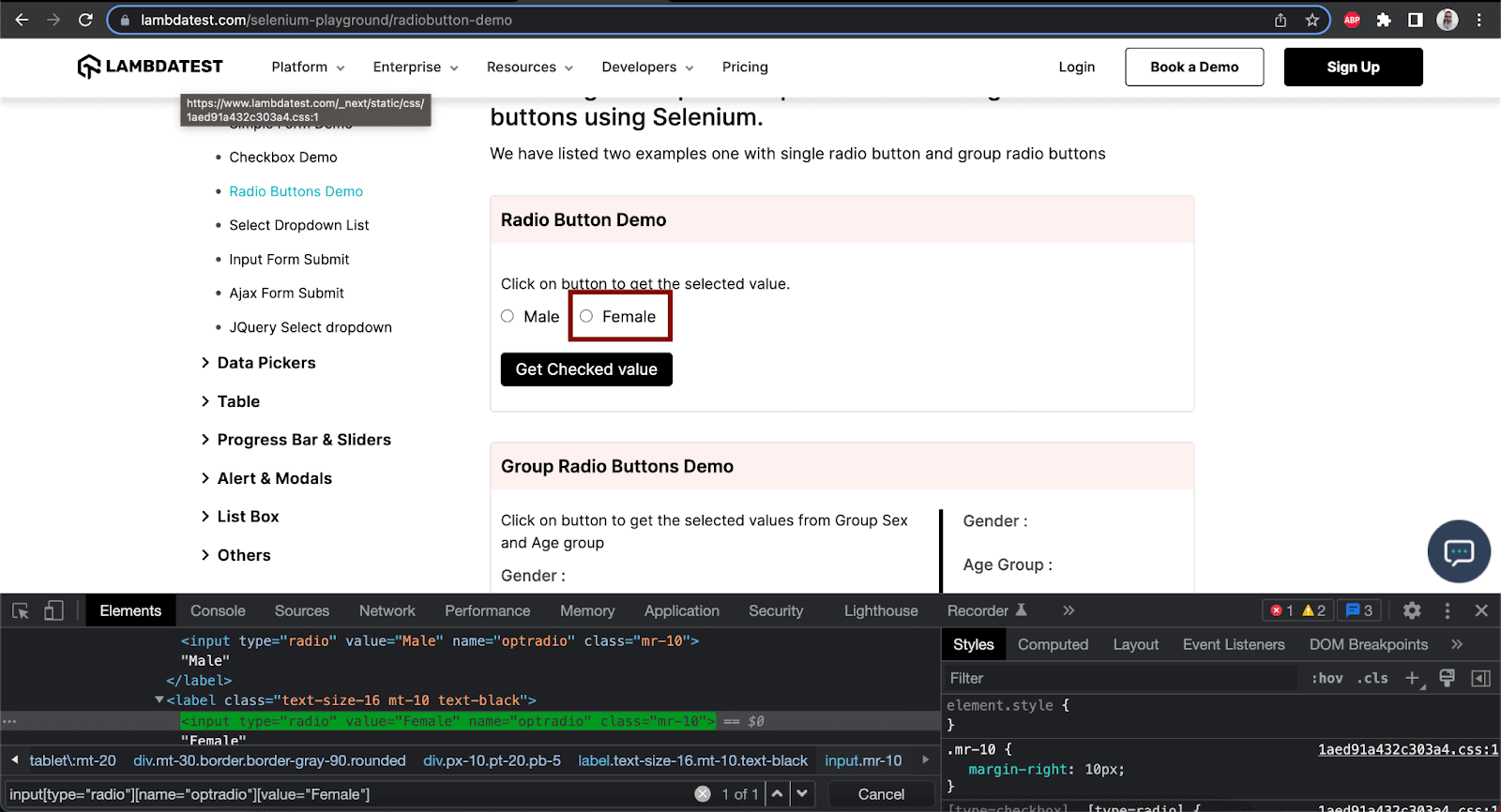Click the Get Checked value button
This screenshot has height=812, width=1501.
[586, 369]
